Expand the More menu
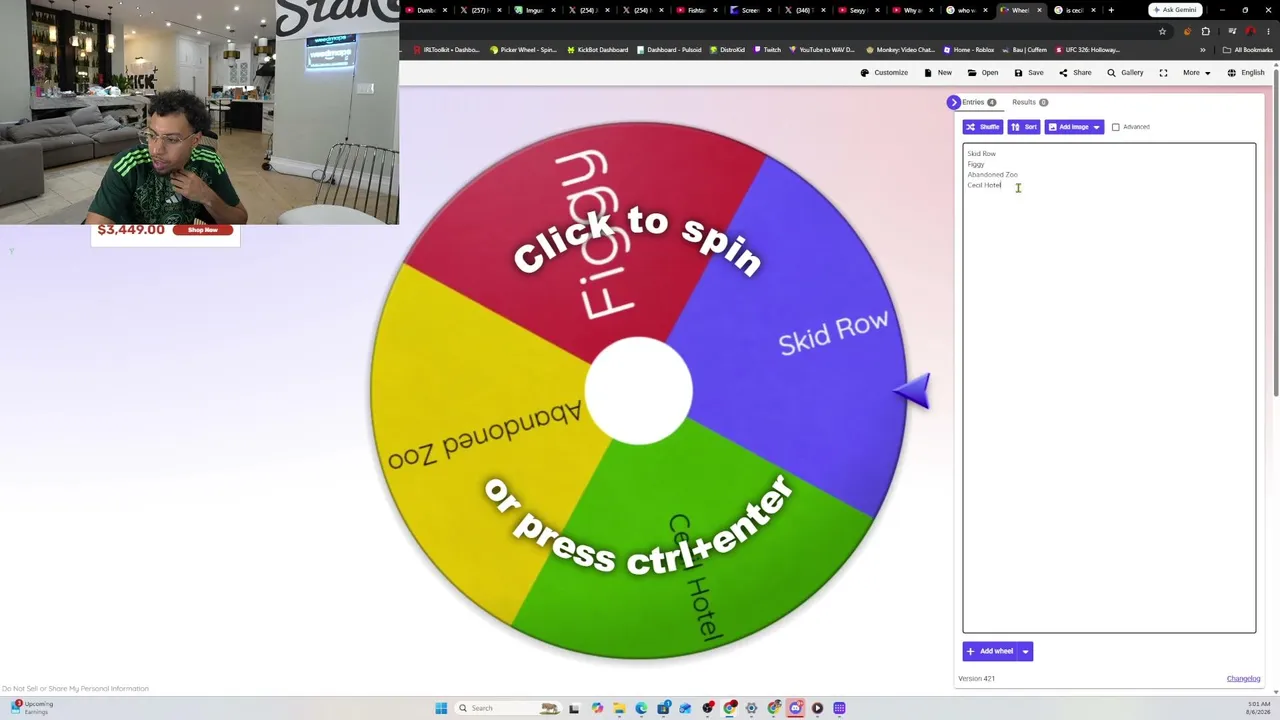 (x=1196, y=73)
